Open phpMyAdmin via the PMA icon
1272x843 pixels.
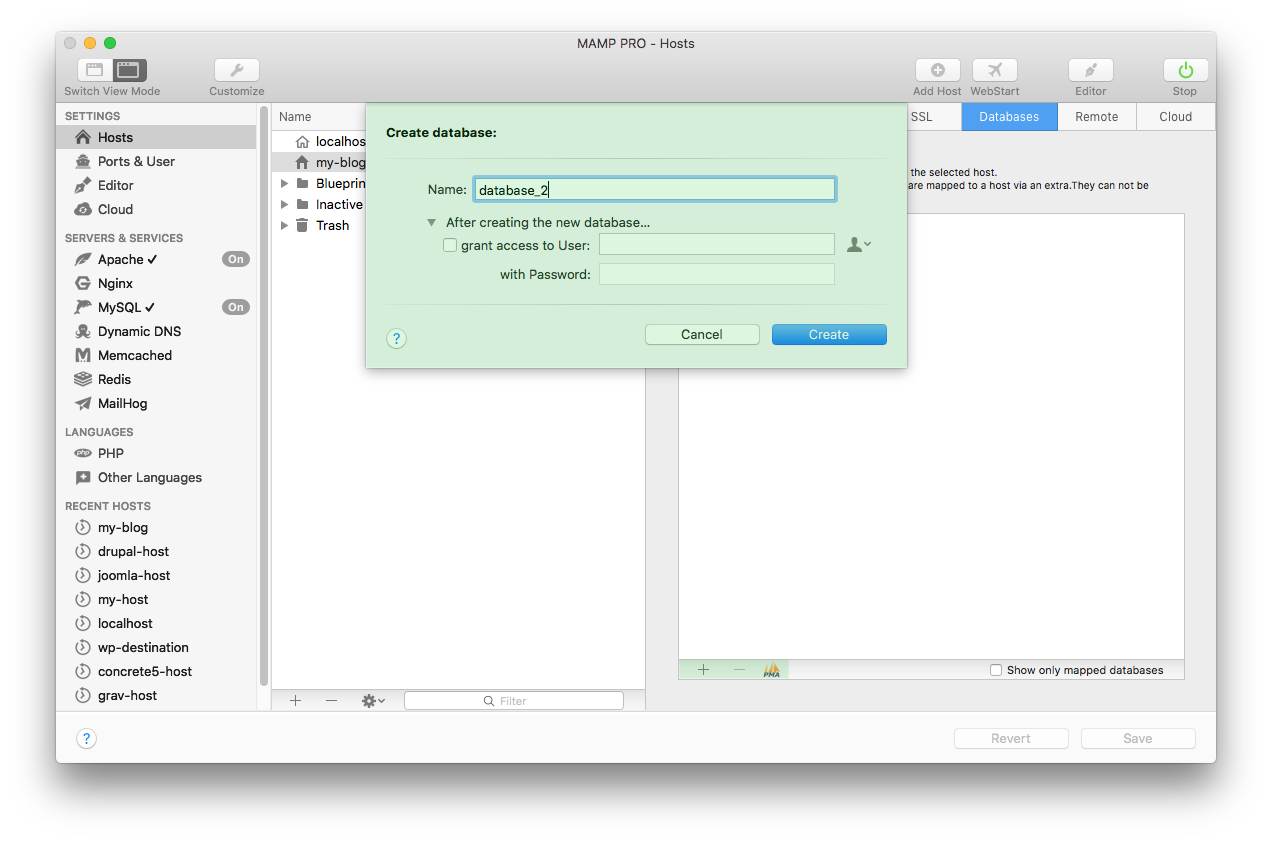point(771,669)
